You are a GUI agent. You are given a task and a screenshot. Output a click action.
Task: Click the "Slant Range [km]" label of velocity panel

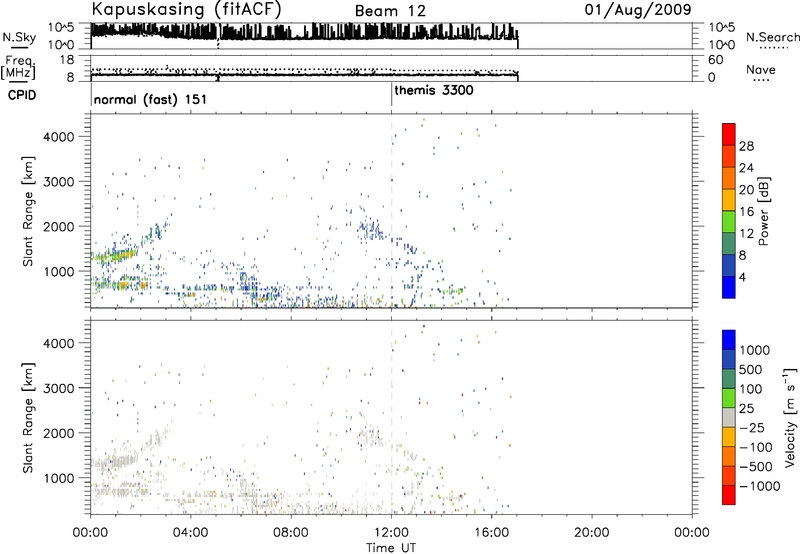point(28,417)
